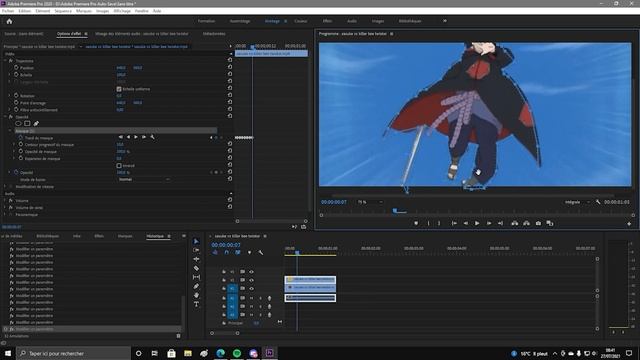Select the audio clip on timeline
Image resolution: width=640 pixels, height=360 pixels.
pyautogui.click(x=310, y=298)
